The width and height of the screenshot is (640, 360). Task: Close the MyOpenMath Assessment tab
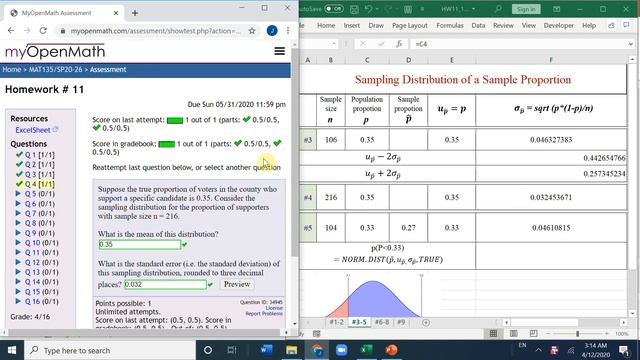116,13
